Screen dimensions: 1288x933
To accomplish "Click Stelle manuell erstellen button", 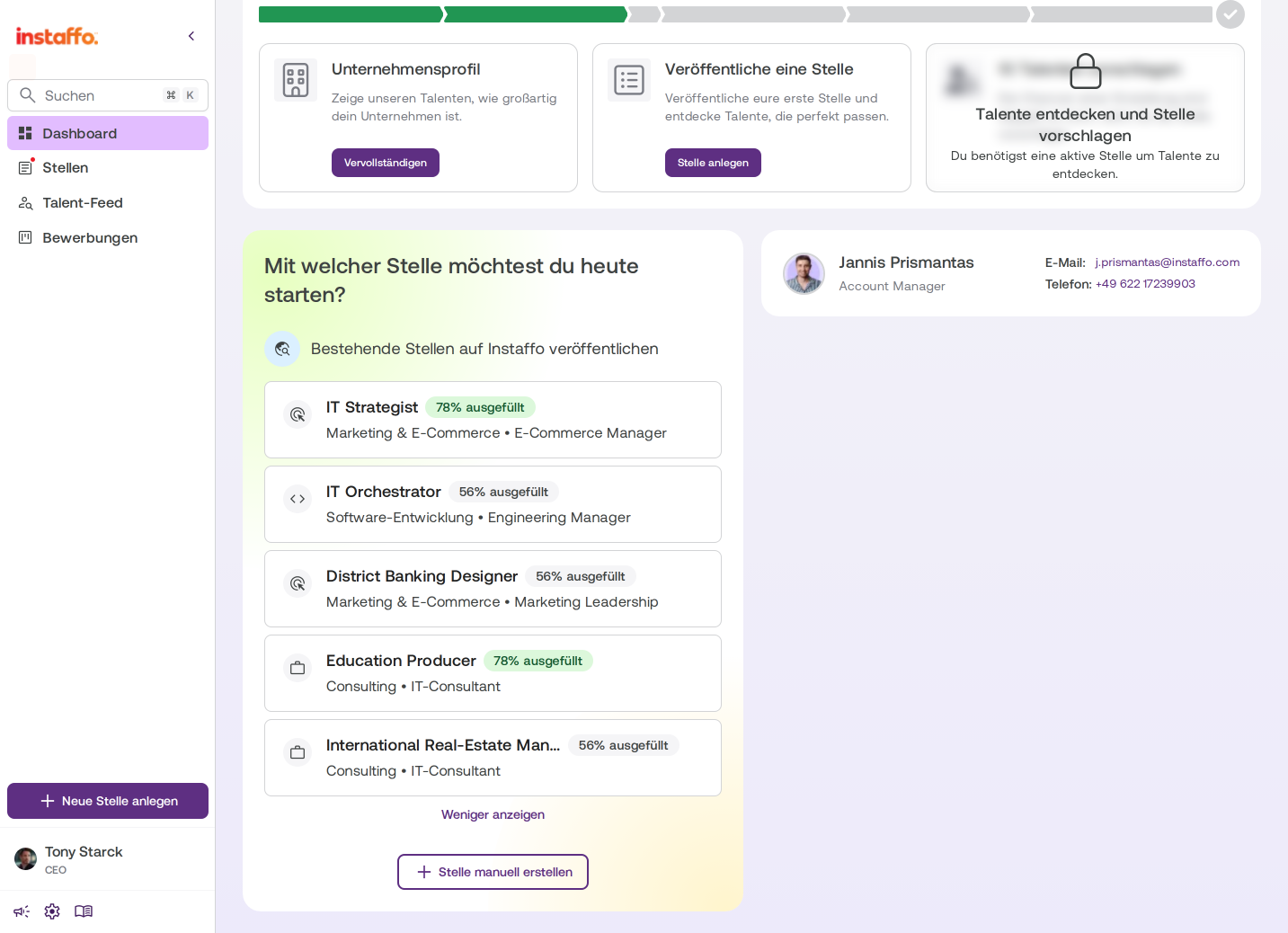I will point(493,872).
